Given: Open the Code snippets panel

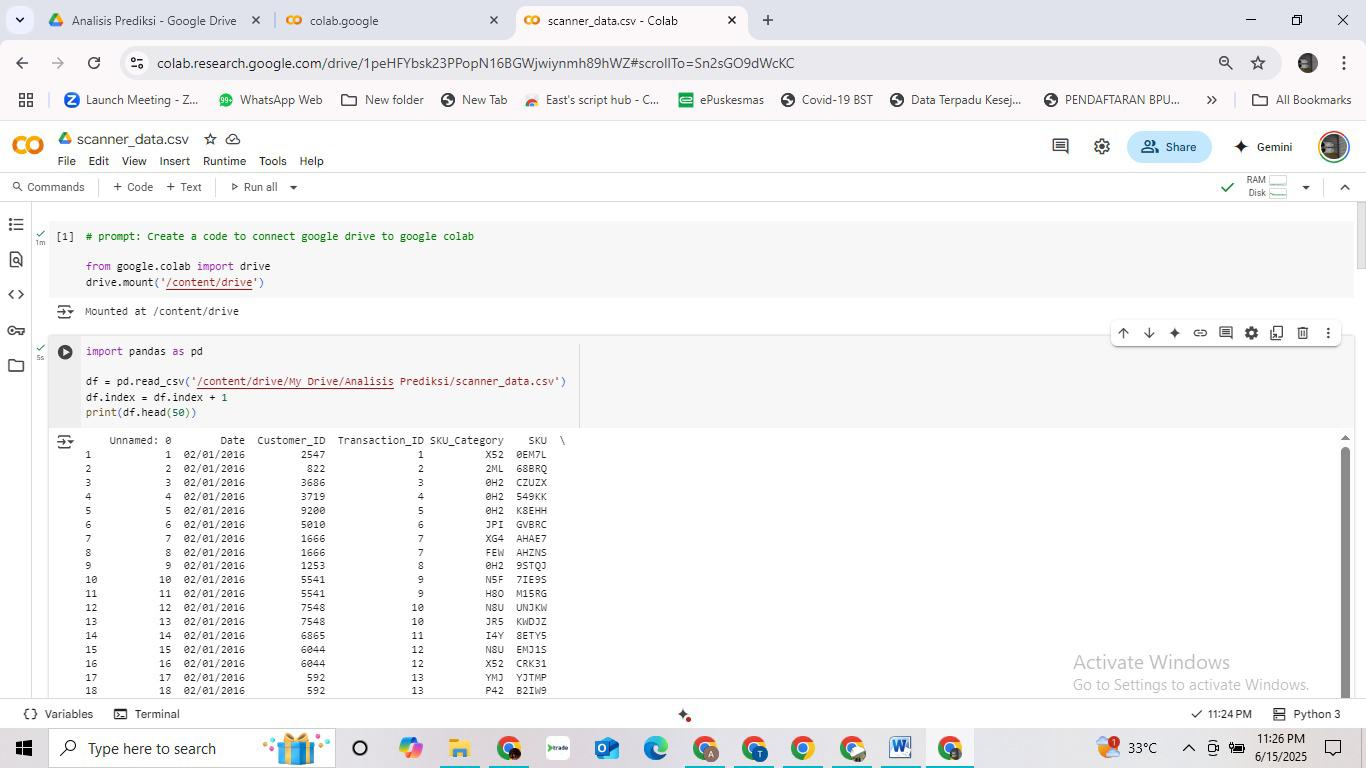Looking at the screenshot, I should tap(16, 295).
